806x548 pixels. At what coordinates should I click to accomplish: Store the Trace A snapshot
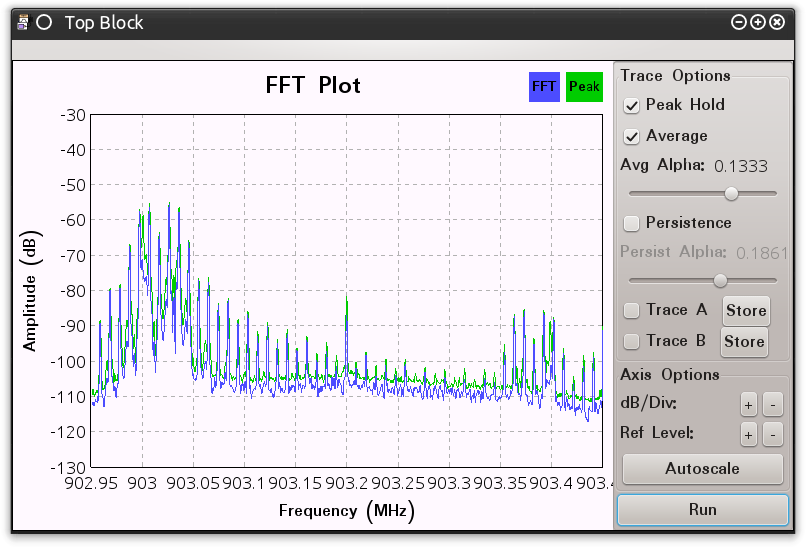[x=744, y=310]
